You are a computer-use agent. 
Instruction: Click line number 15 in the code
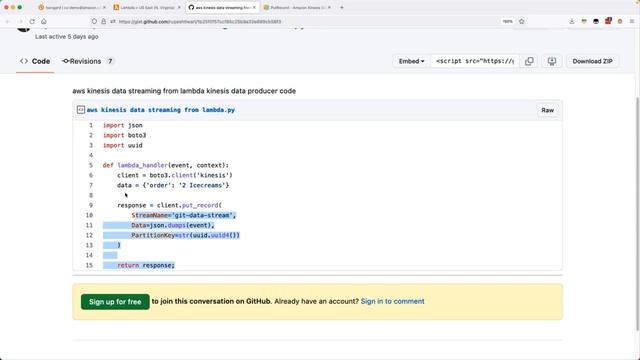coord(89,265)
